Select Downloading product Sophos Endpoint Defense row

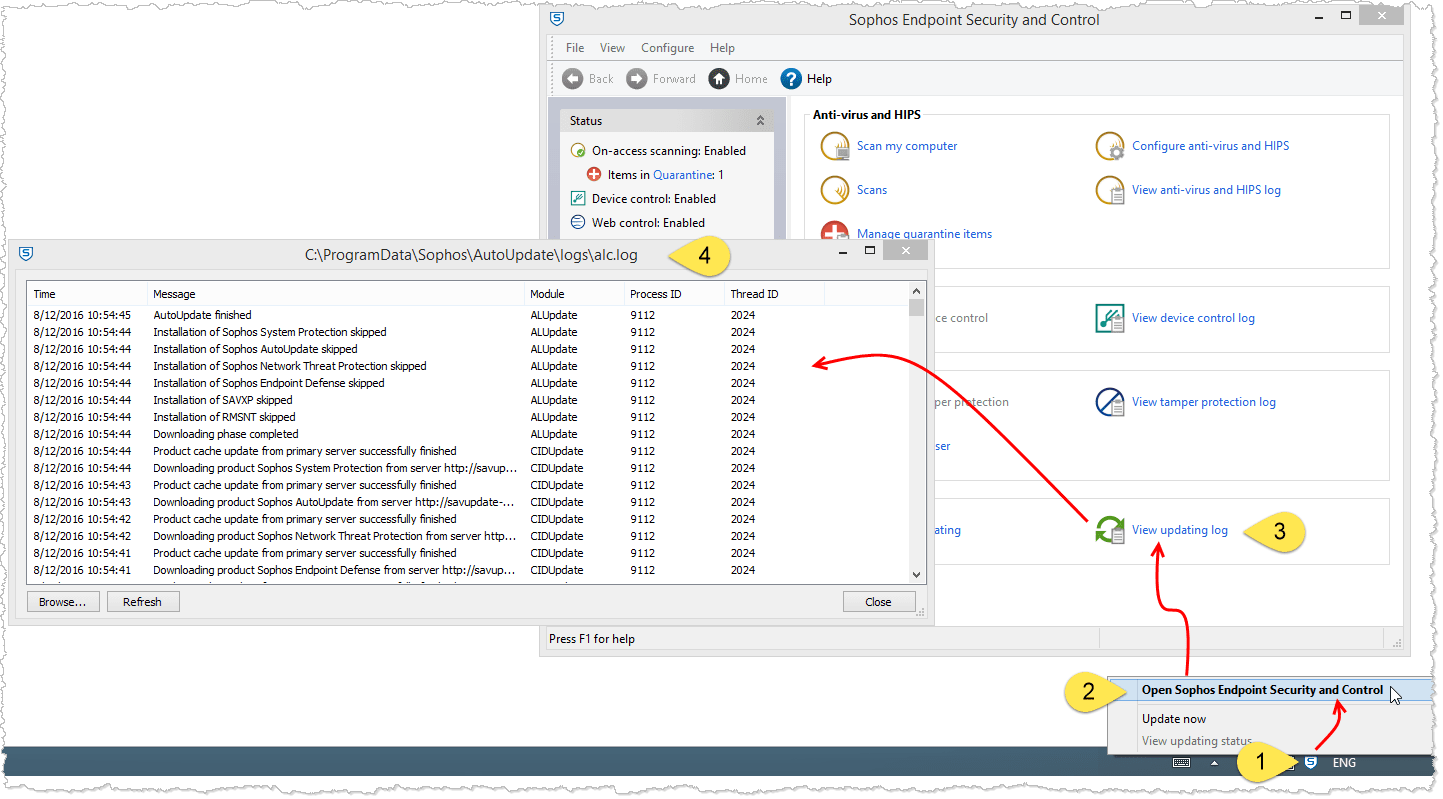[468, 570]
